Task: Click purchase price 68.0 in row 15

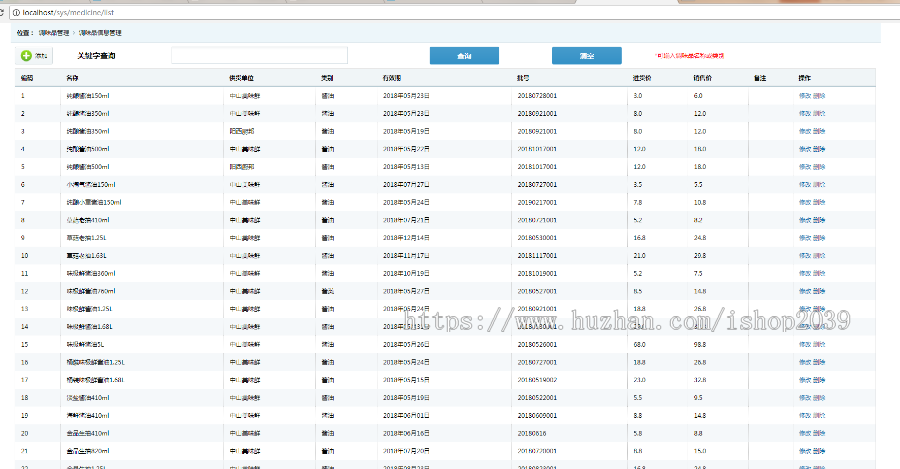Action: pos(639,344)
